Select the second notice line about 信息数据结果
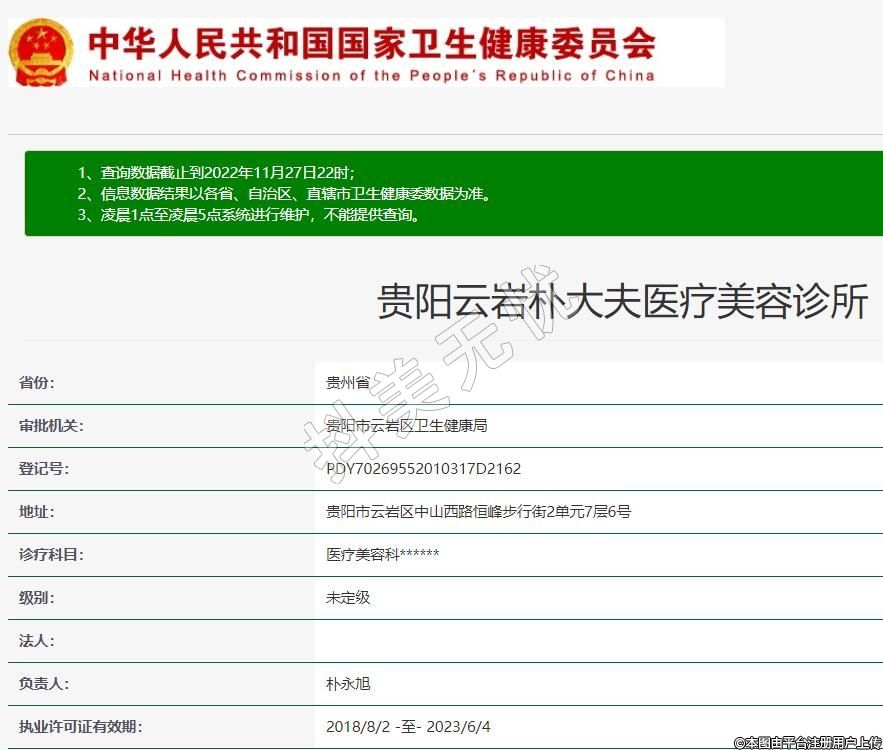This screenshot has width=883, height=750. click(x=284, y=193)
